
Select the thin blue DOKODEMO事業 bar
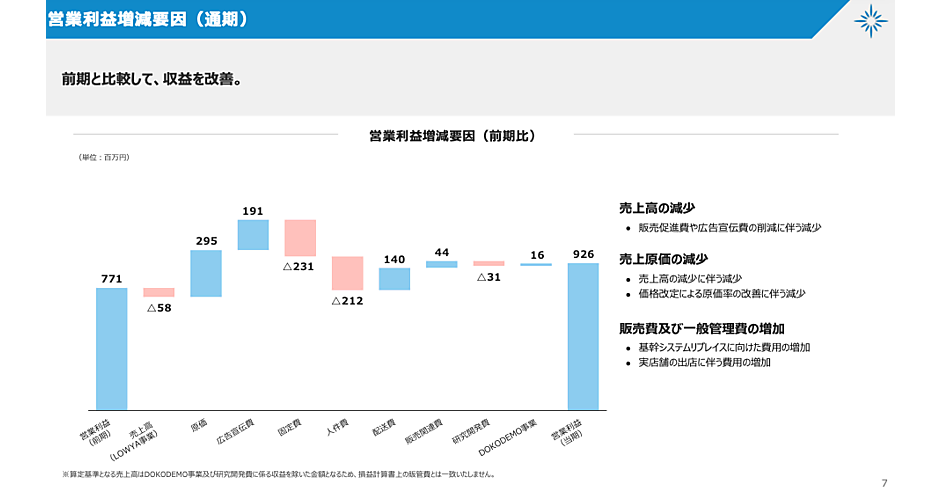pyautogui.click(x=536, y=264)
